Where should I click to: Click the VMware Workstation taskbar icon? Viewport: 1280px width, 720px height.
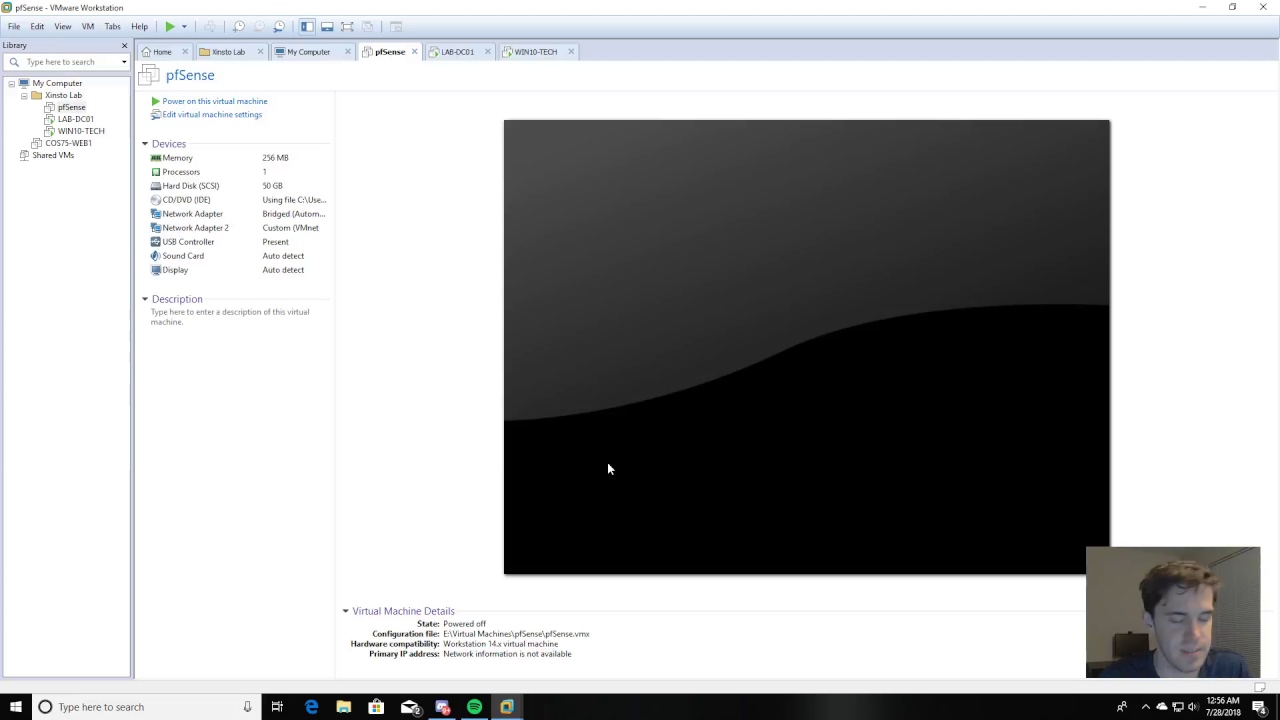(x=507, y=707)
